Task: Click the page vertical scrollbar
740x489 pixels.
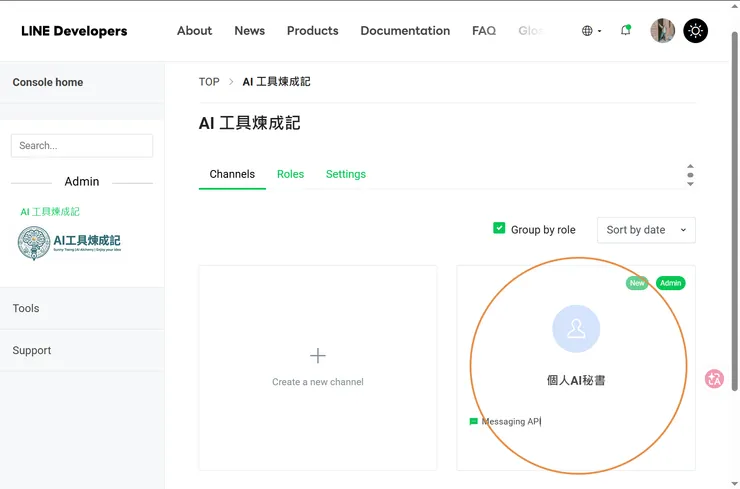Action: [735, 211]
